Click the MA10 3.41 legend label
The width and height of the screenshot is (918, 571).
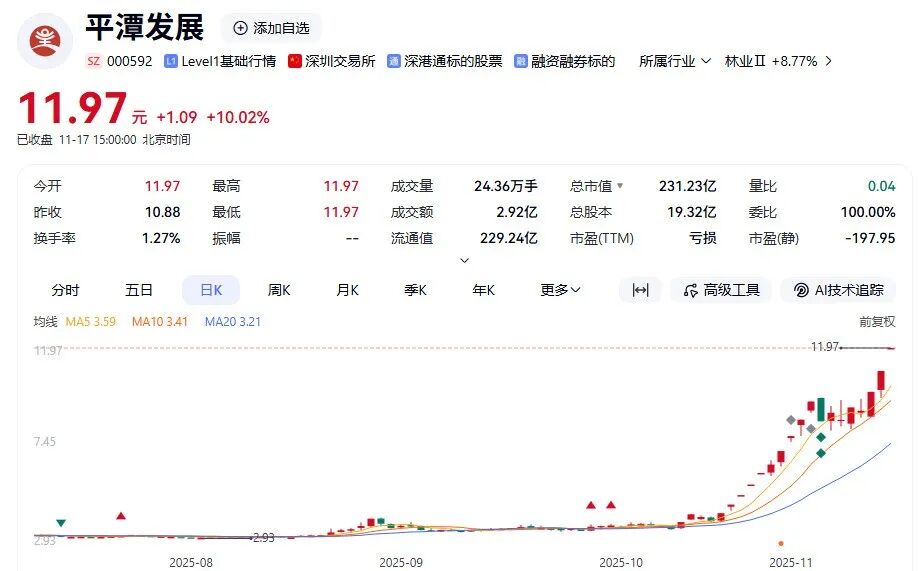tap(160, 322)
